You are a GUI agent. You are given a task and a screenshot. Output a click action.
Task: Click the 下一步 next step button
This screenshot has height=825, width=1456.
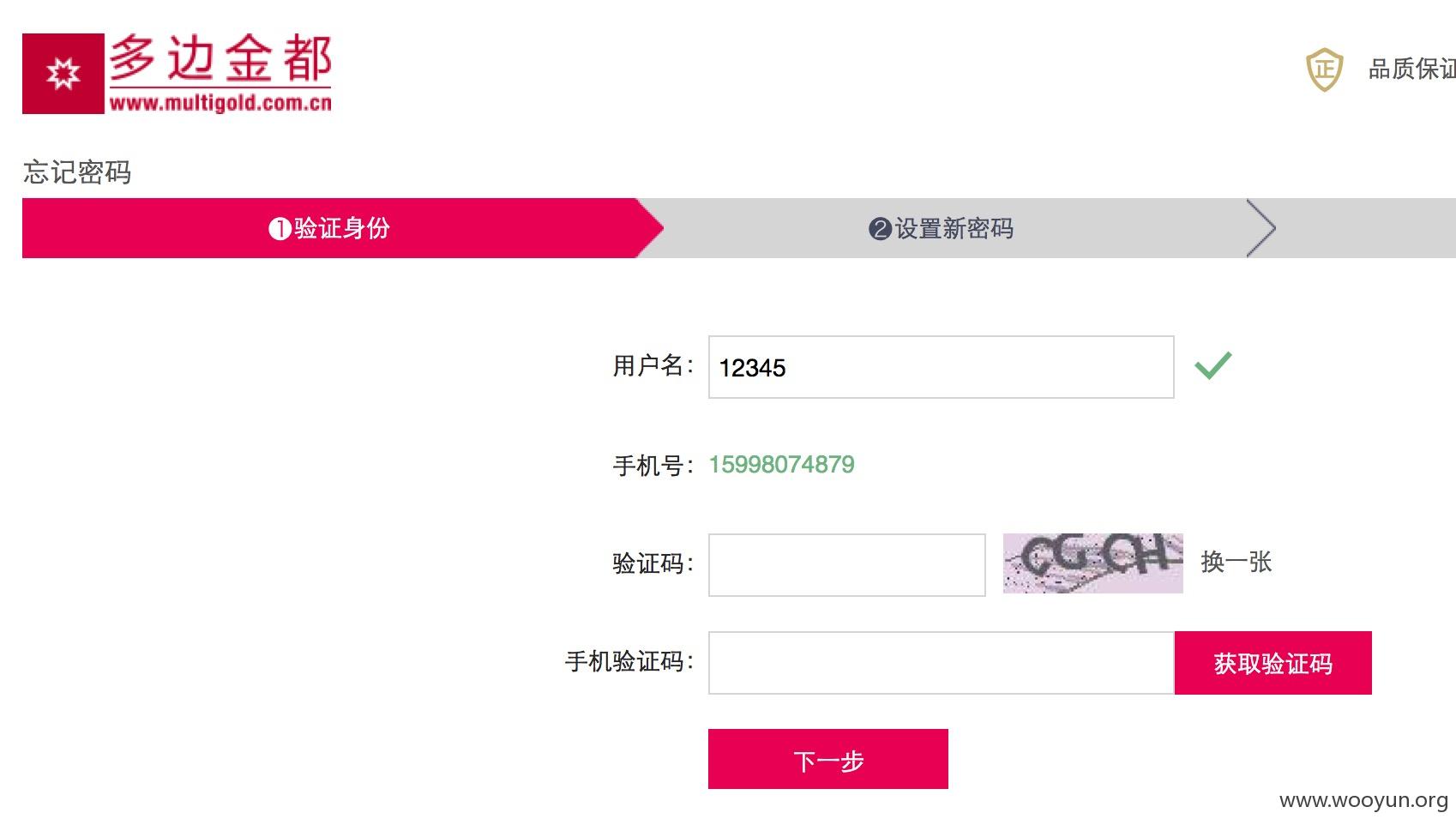pos(828,759)
